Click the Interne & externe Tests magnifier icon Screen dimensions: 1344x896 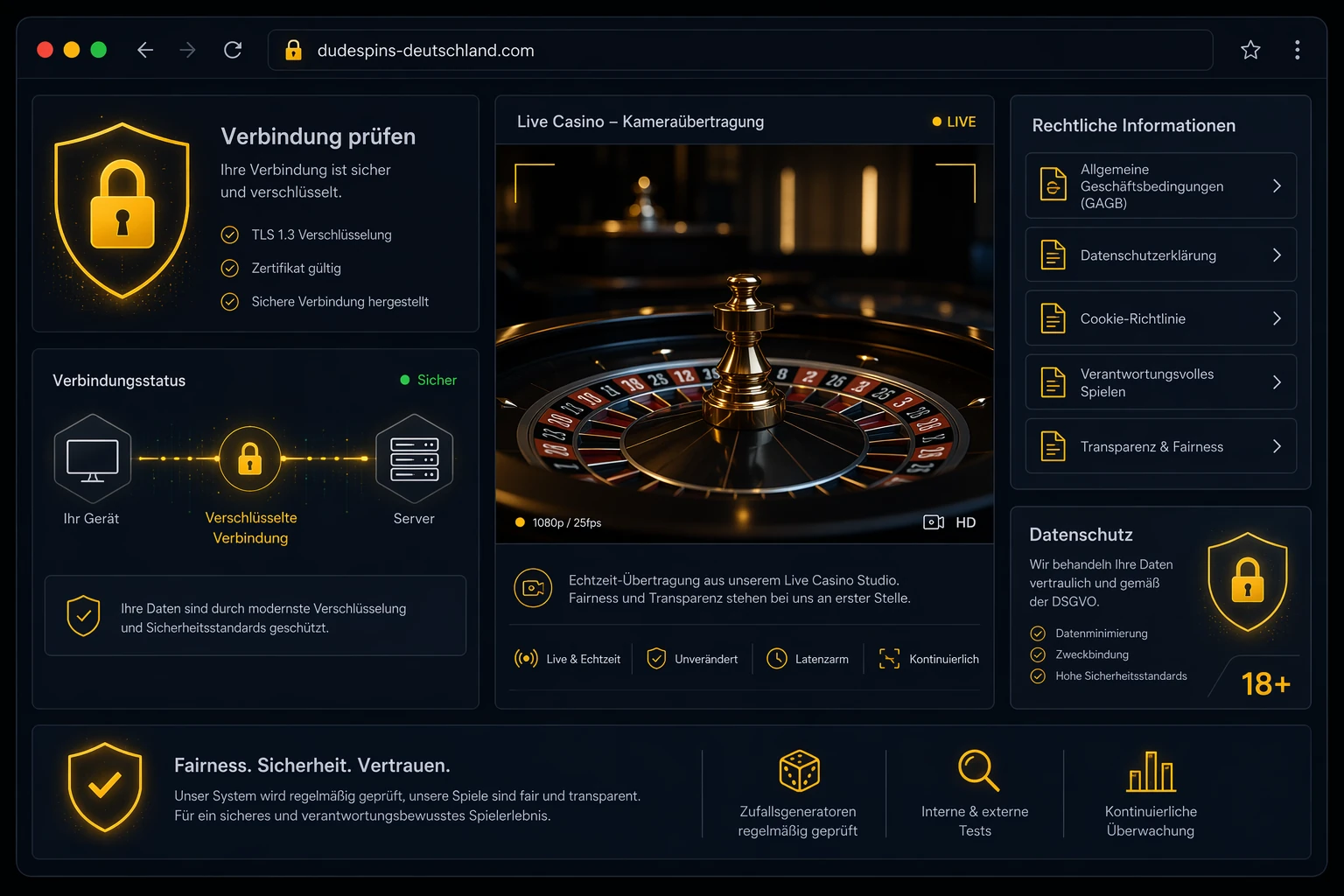pos(978,771)
